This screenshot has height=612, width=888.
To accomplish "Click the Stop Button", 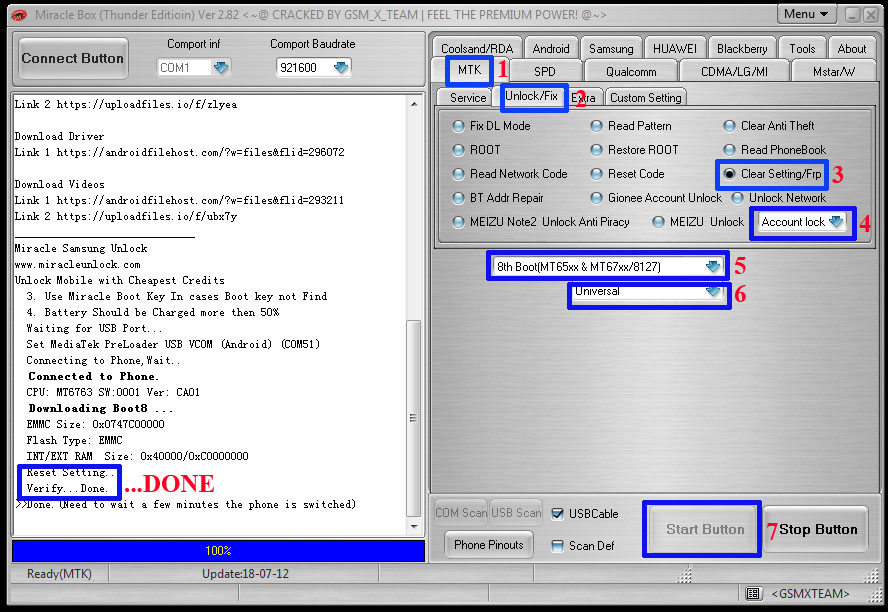I will click(816, 529).
